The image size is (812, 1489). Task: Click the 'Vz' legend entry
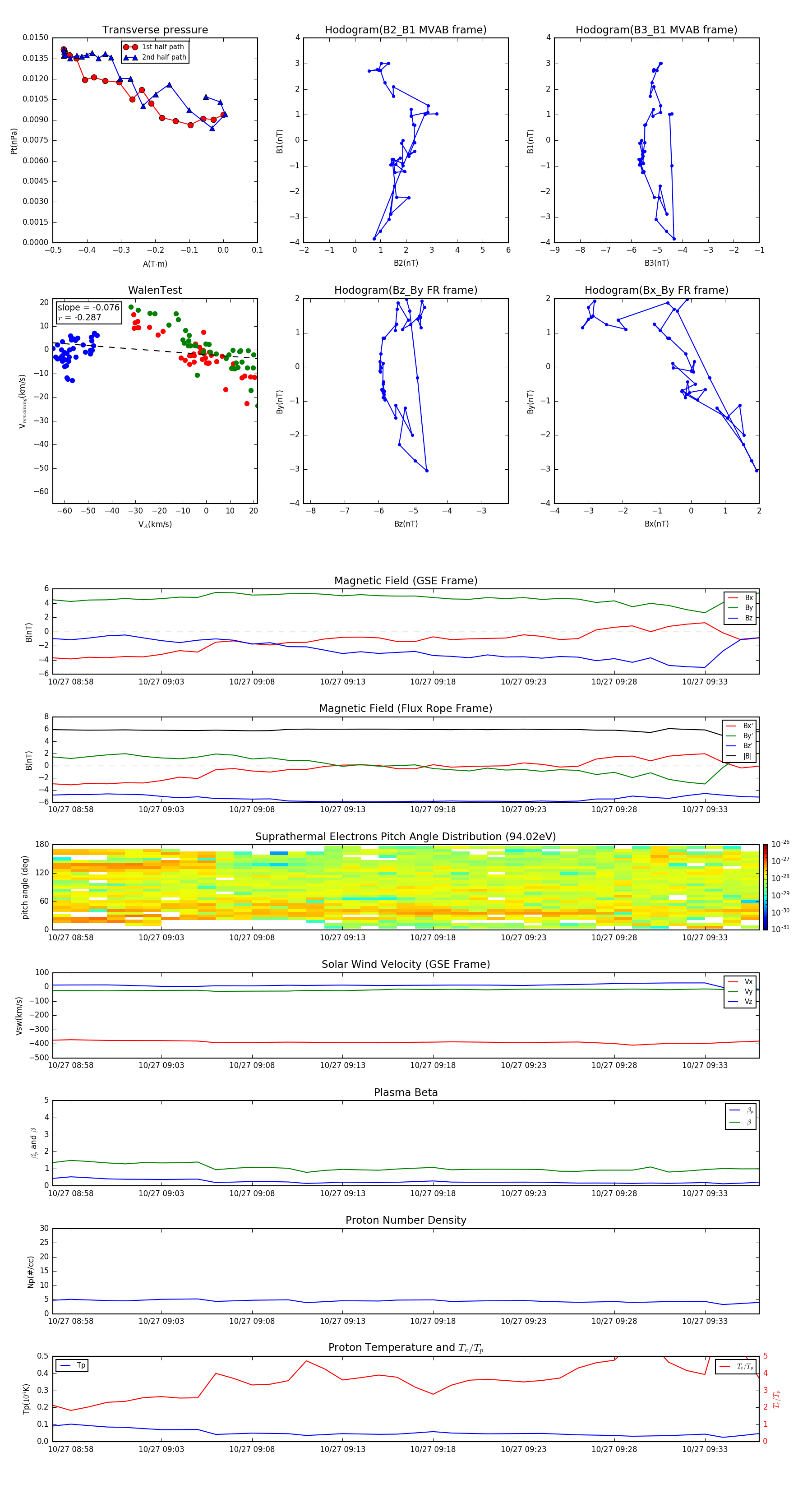pos(741,1002)
